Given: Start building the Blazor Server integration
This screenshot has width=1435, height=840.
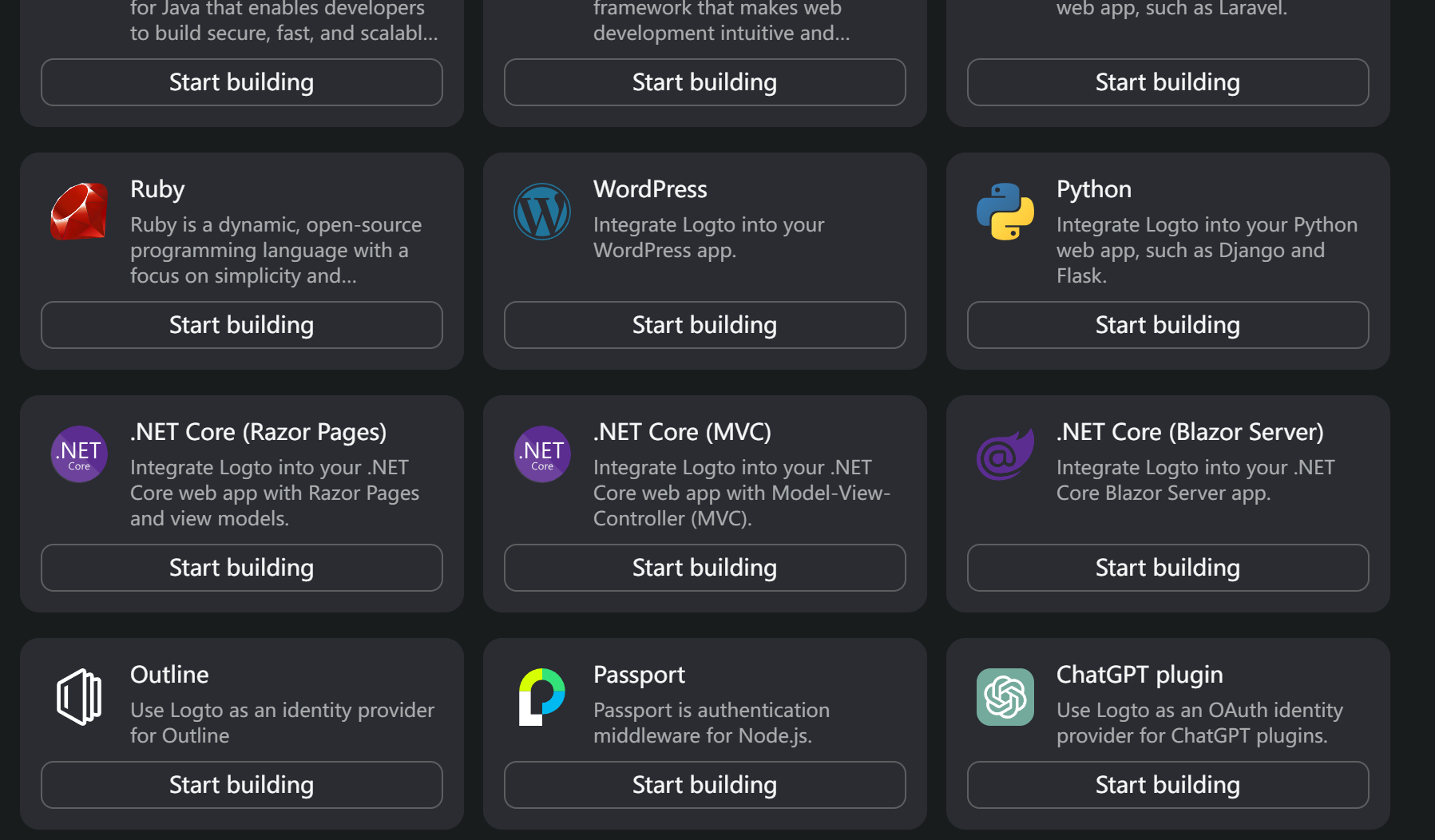Looking at the screenshot, I should coord(1168,568).
